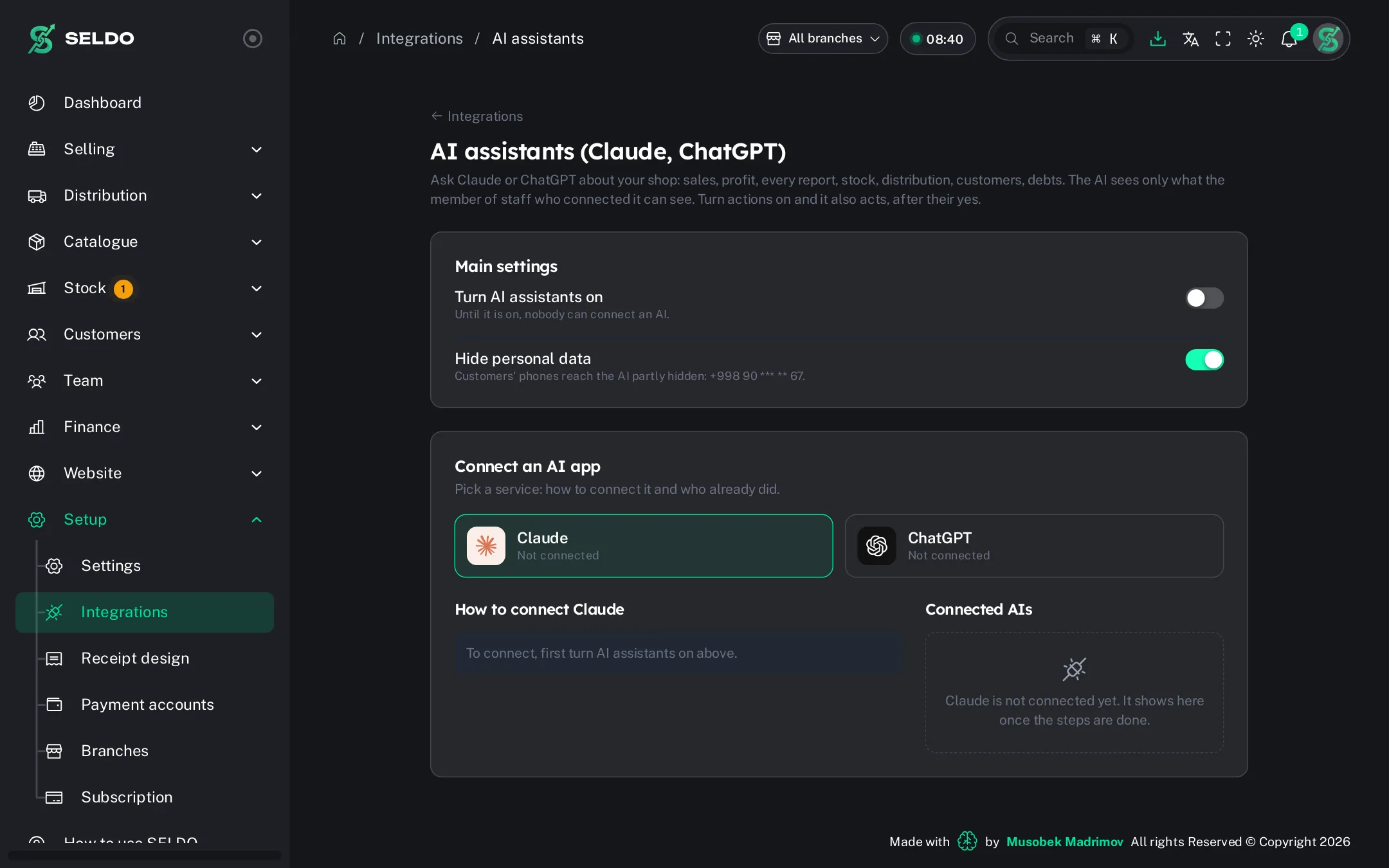The height and width of the screenshot is (868, 1389).
Task: Click the back to Integrations link
Action: pyautogui.click(x=477, y=116)
